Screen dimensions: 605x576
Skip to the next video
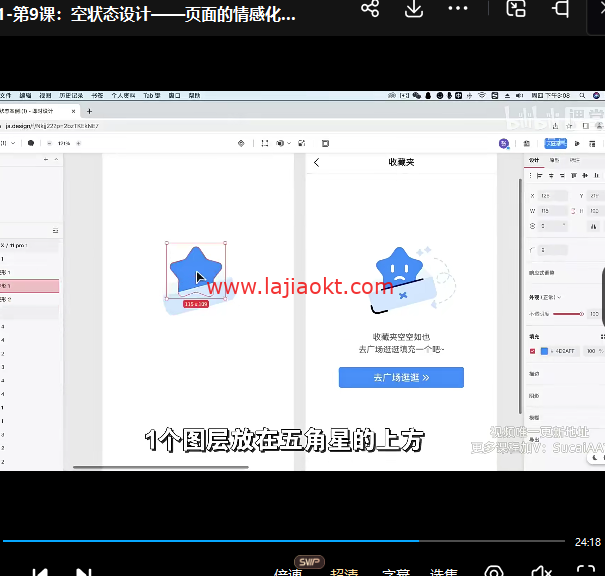[x=84, y=572]
